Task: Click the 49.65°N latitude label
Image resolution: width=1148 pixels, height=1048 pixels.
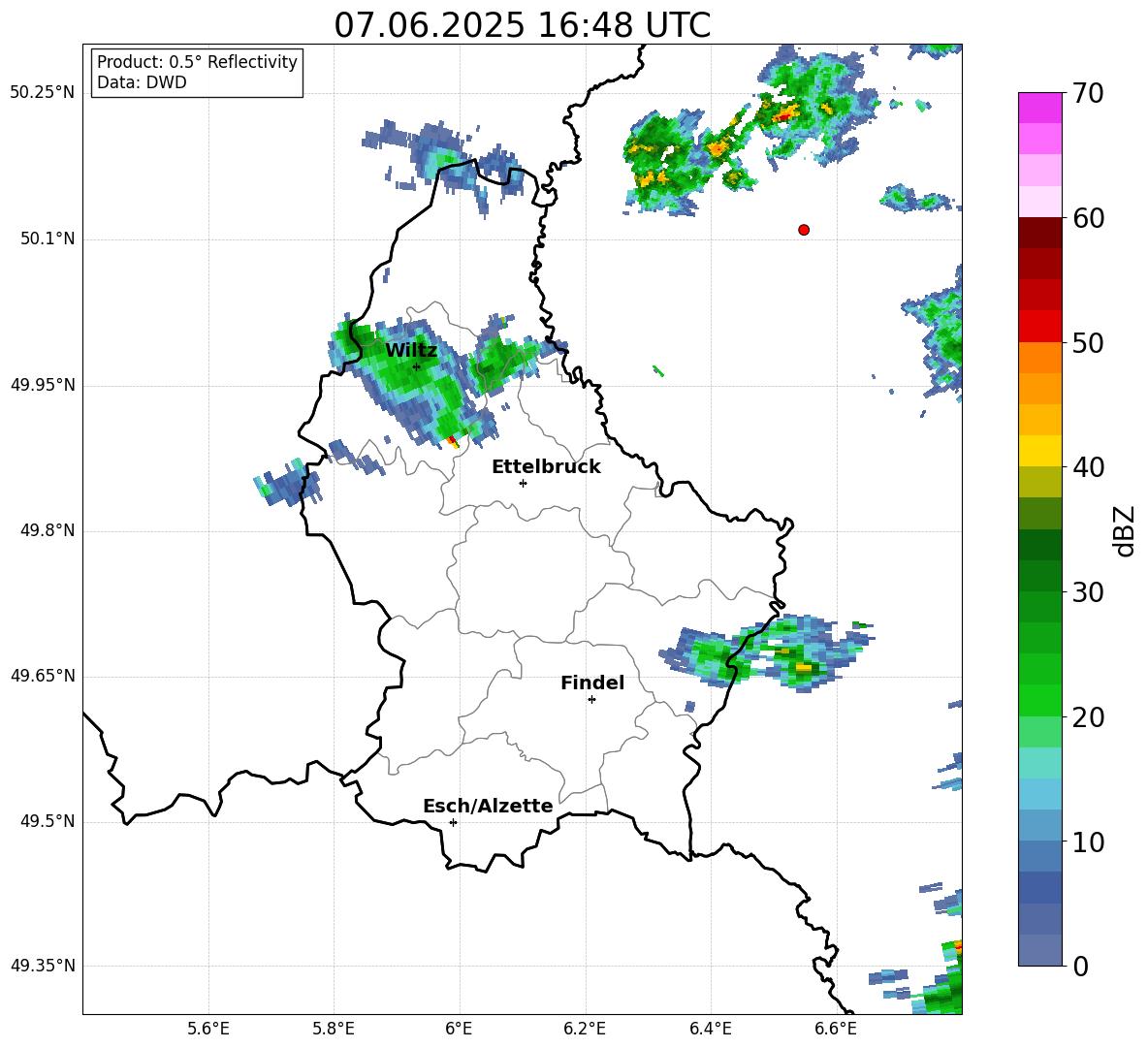Action: pyautogui.click(x=43, y=676)
